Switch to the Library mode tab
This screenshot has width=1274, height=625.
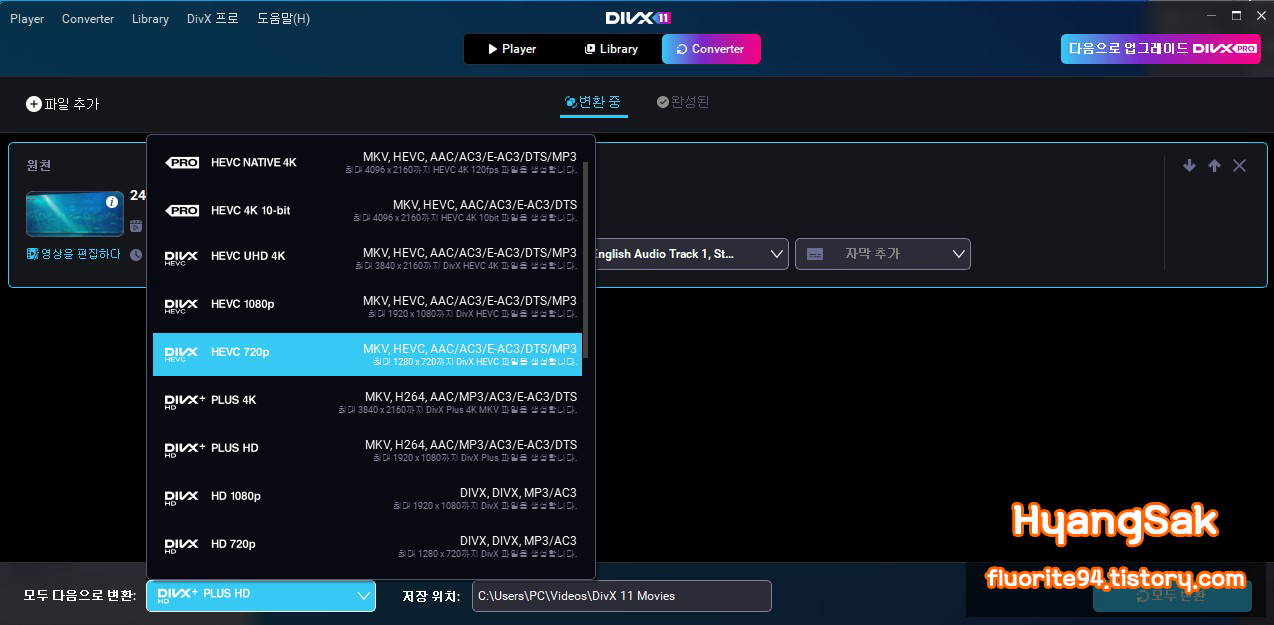tap(611, 49)
